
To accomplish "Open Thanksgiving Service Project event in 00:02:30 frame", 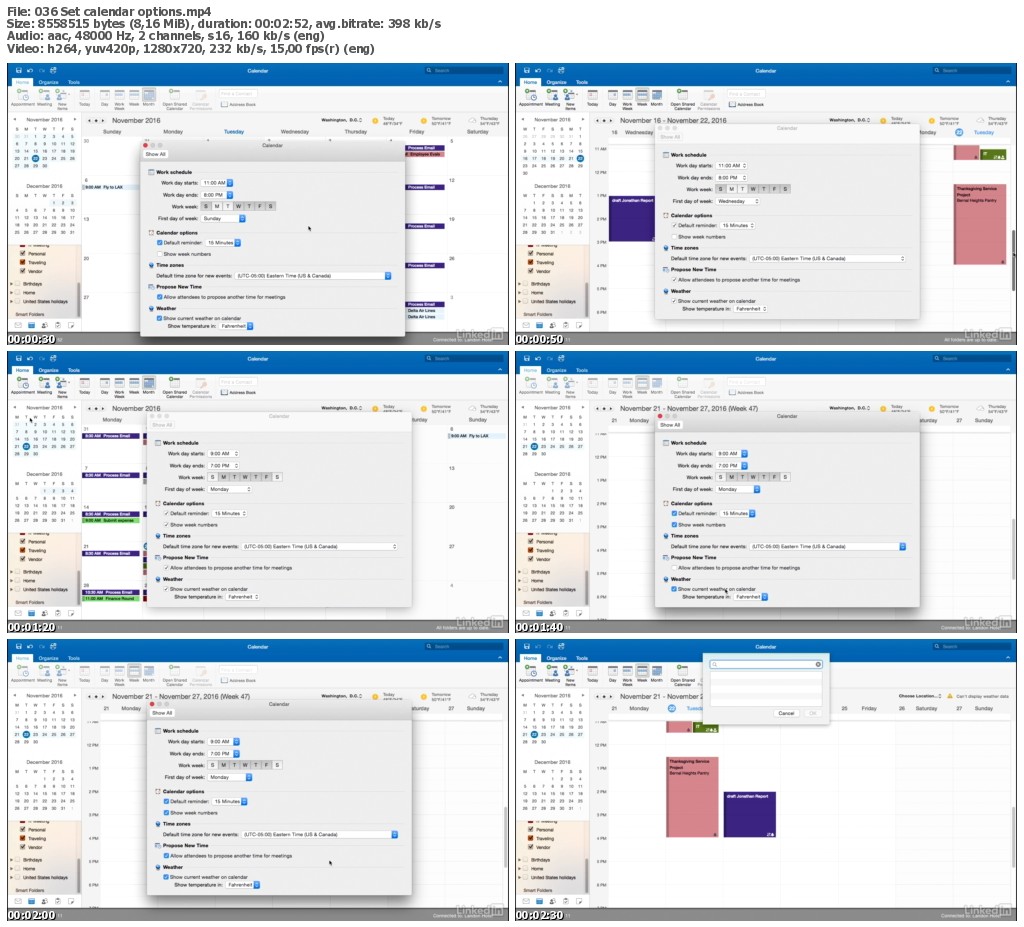I will coord(692,797).
